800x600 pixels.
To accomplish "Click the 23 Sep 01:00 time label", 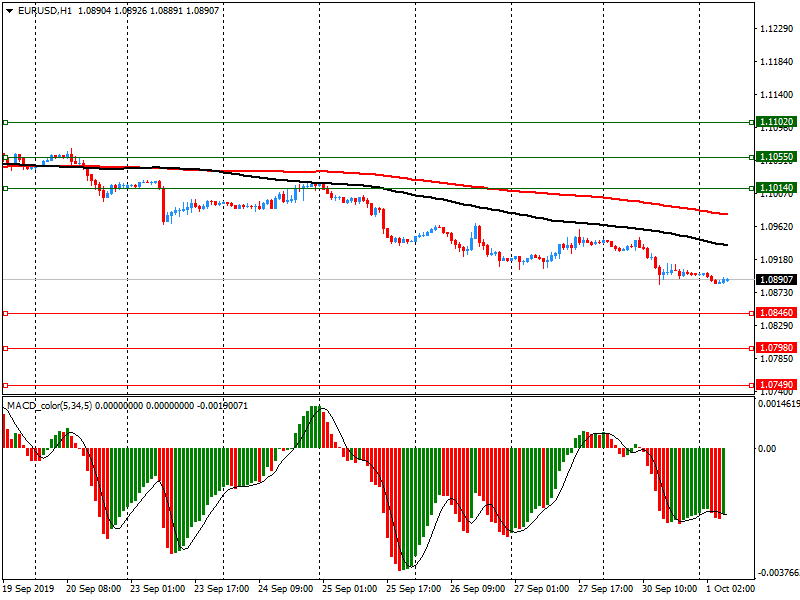I will pos(158,589).
